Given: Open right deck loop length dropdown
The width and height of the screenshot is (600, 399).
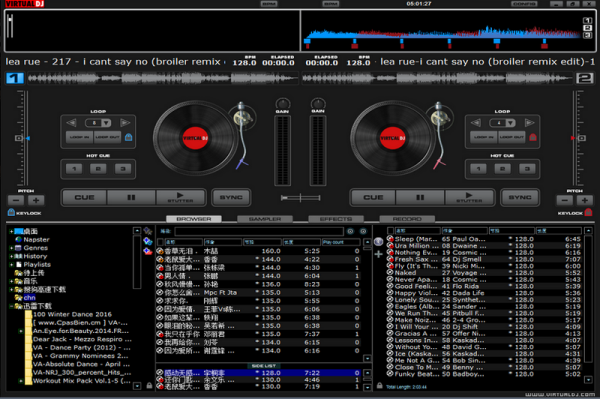Looking at the screenshot, I should [x=510, y=123].
